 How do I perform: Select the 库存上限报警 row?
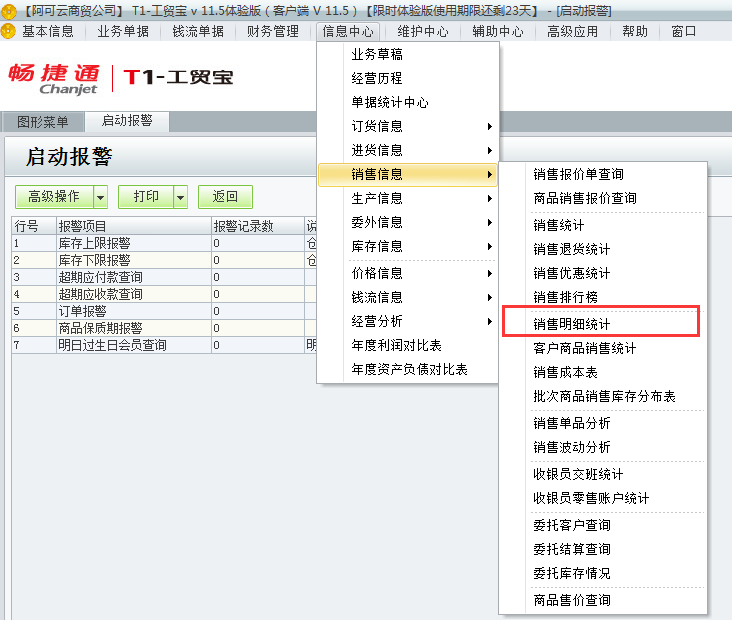coord(164,243)
